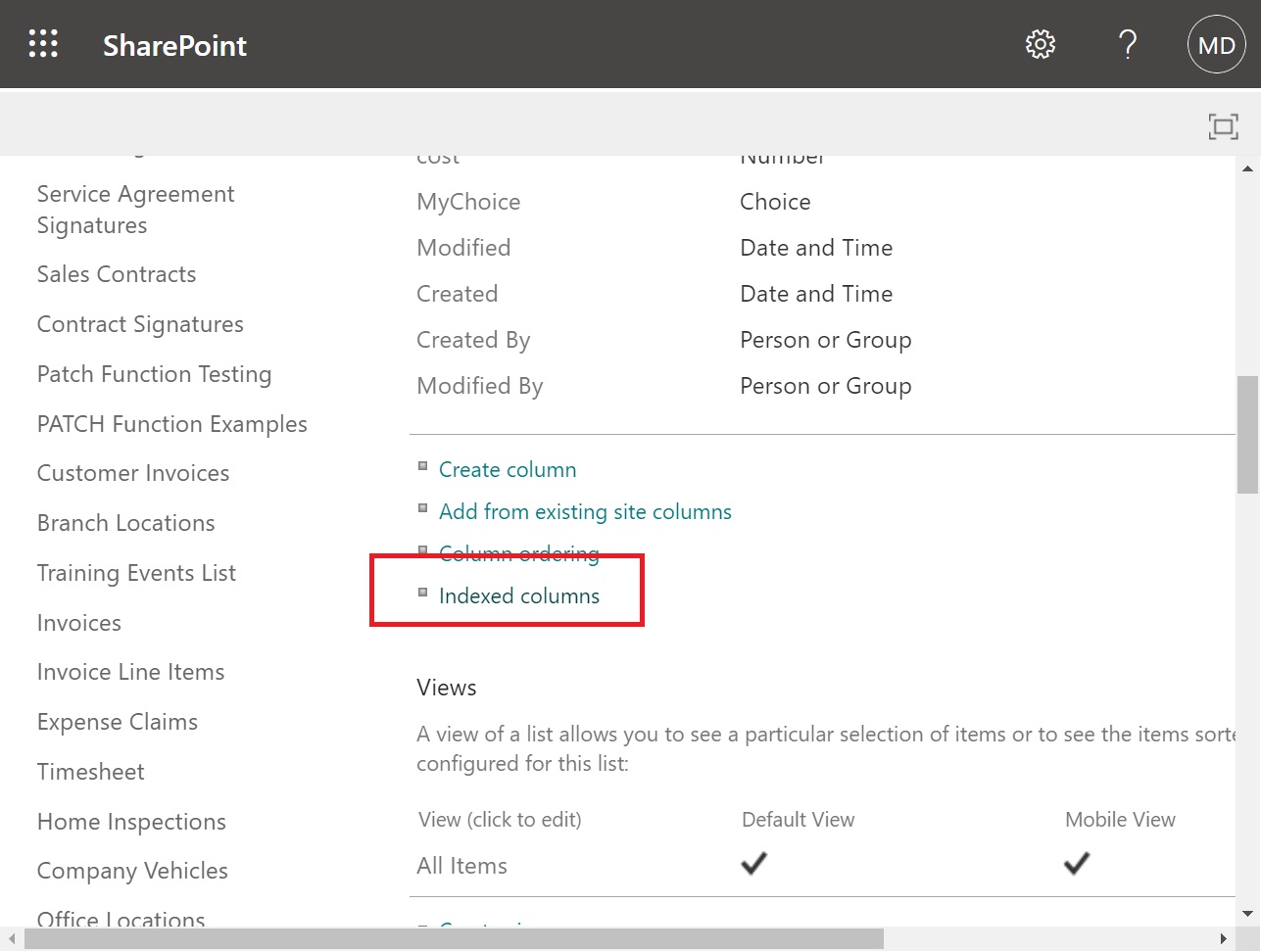
Task: Select Invoices from the sidebar
Action: click(78, 623)
